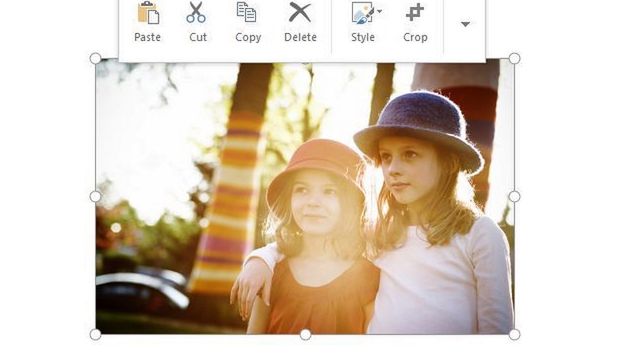The width and height of the screenshot is (640, 360).
Task: Click the bottom-left corner resize handle
Action: click(96, 335)
